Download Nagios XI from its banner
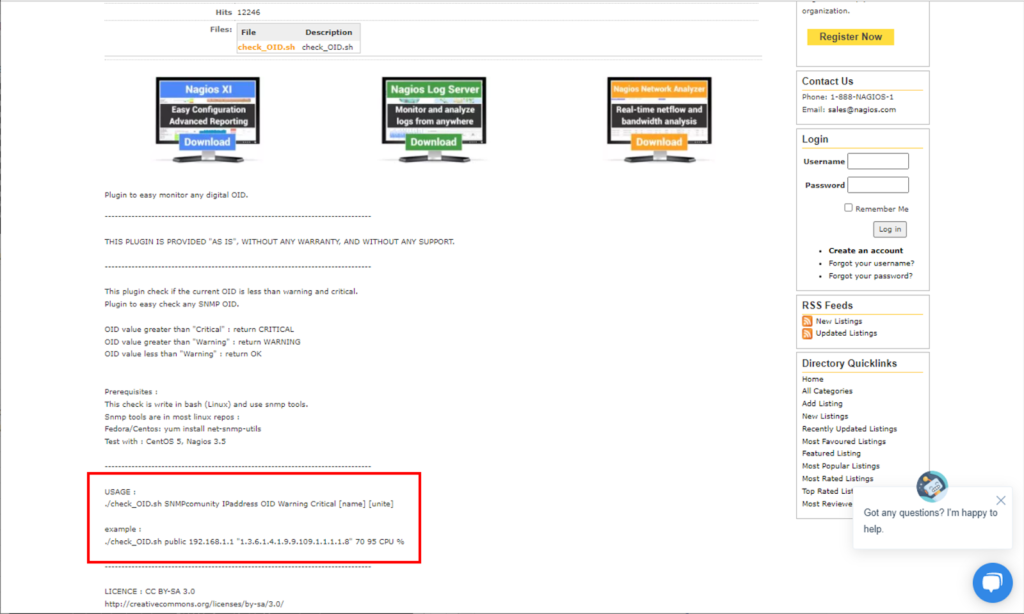Screen dimensions: 1024x614 [x=207, y=142]
